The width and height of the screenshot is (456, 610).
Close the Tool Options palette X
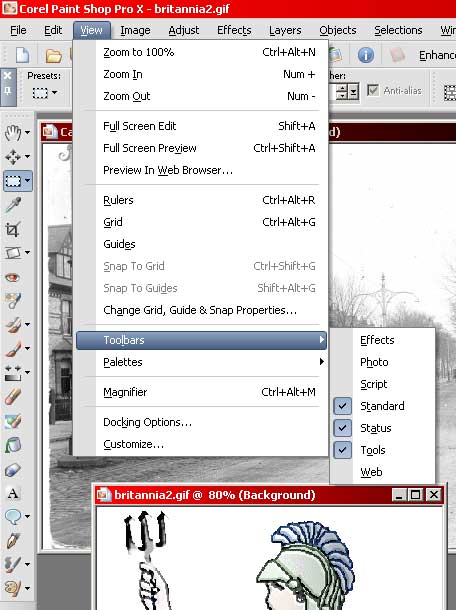7,75
